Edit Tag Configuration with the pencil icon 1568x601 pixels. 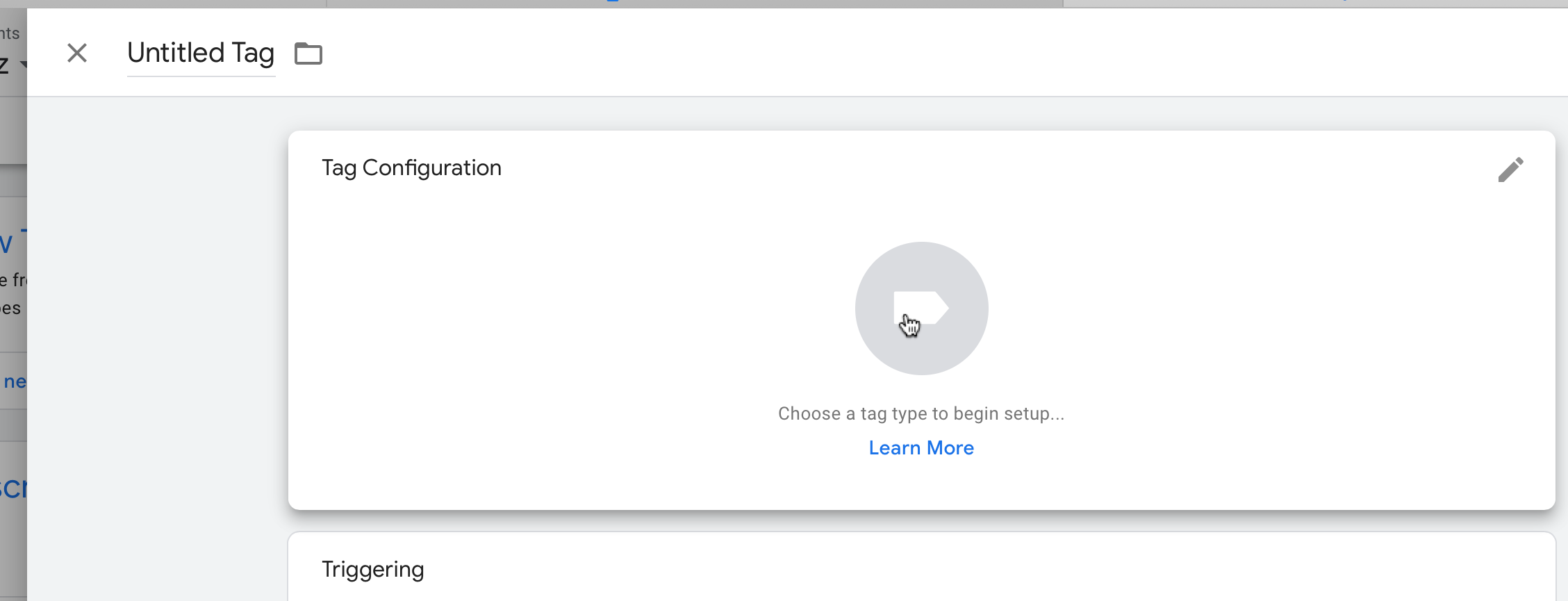click(1510, 170)
